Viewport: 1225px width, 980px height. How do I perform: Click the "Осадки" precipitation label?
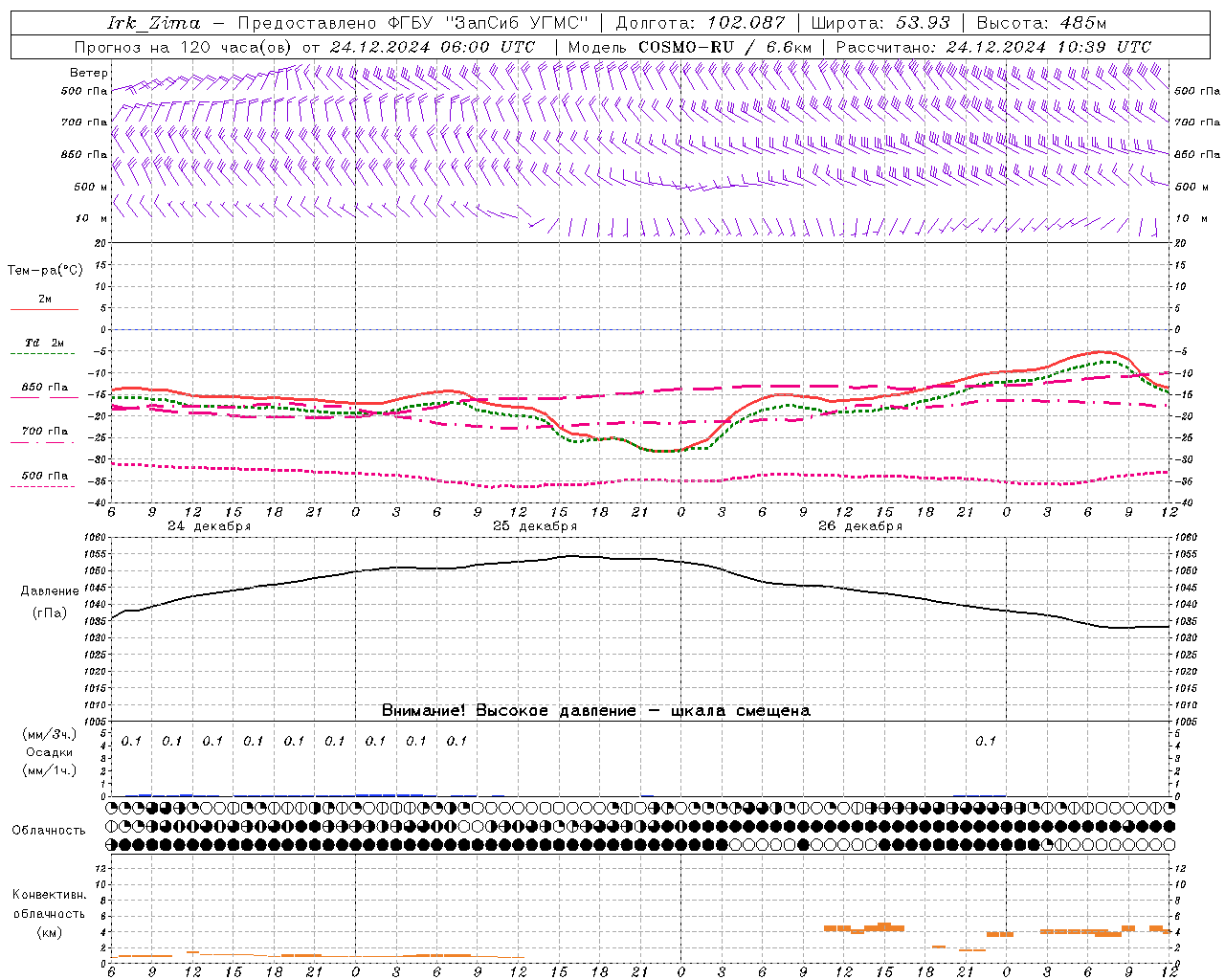coord(50,752)
